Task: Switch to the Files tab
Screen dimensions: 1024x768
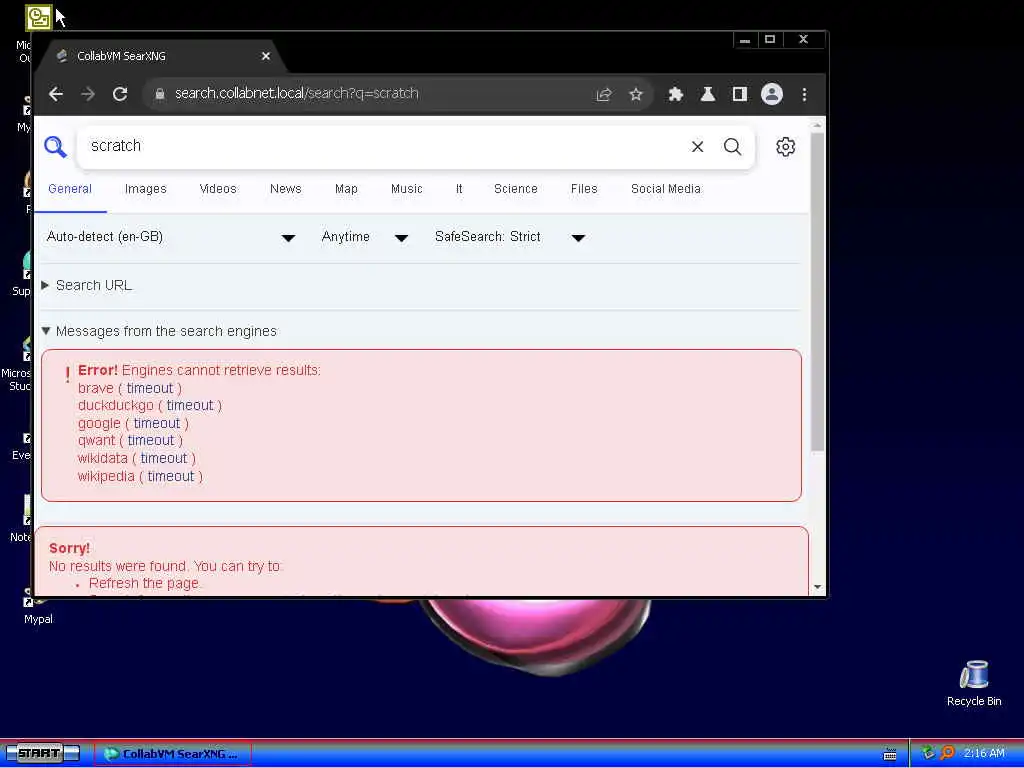Action: point(584,189)
